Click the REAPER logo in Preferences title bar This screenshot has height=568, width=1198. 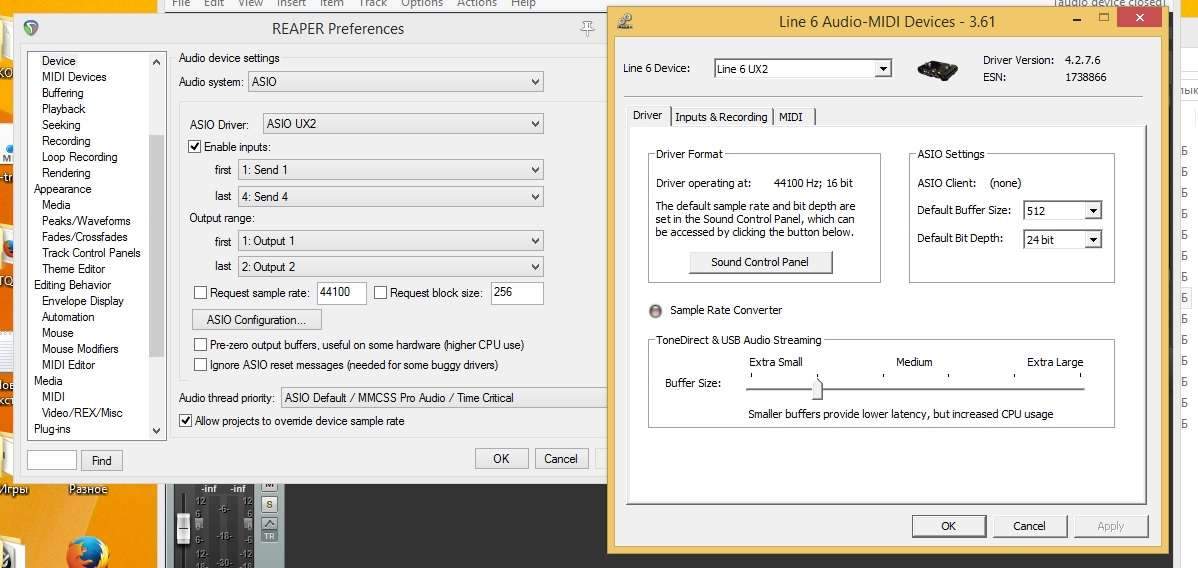tap(31, 29)
